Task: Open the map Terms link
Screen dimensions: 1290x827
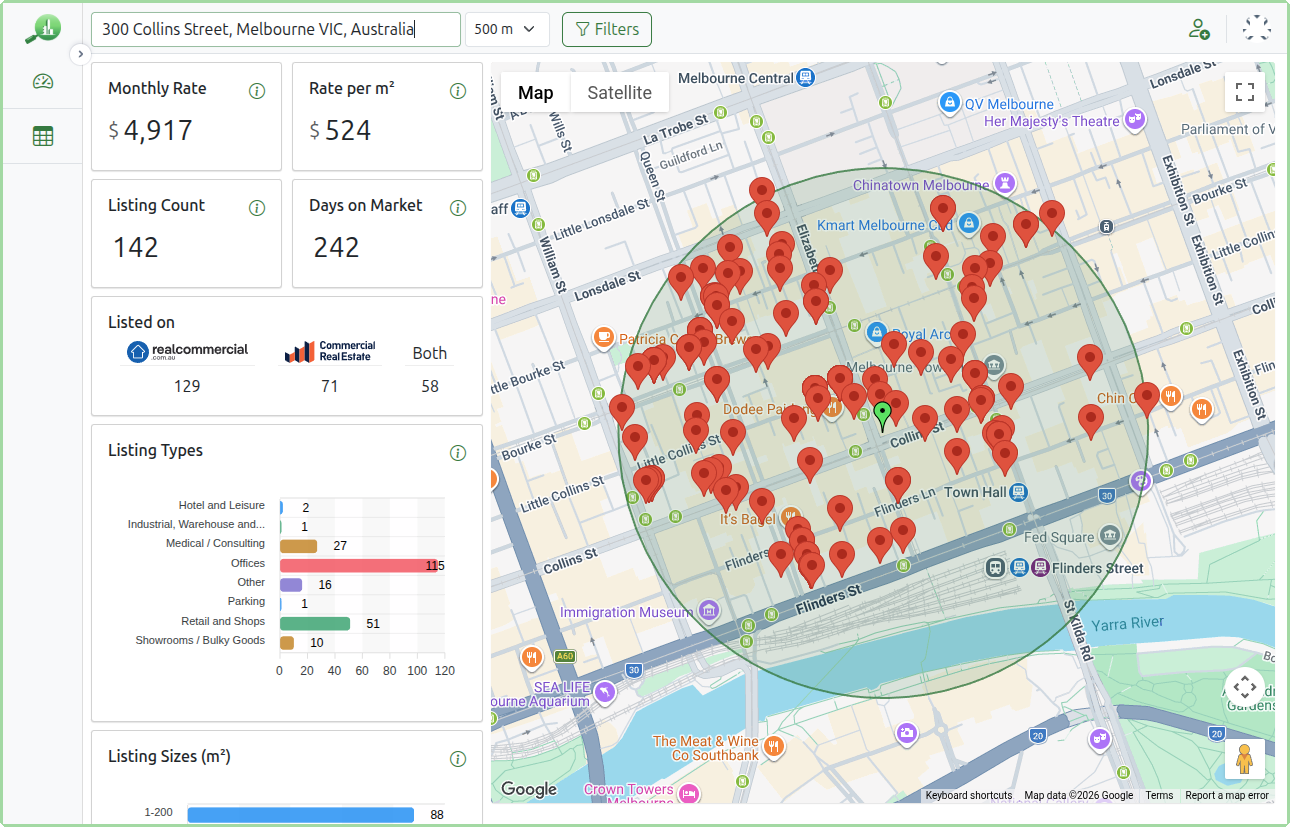Action: (x=1159, y=796)
